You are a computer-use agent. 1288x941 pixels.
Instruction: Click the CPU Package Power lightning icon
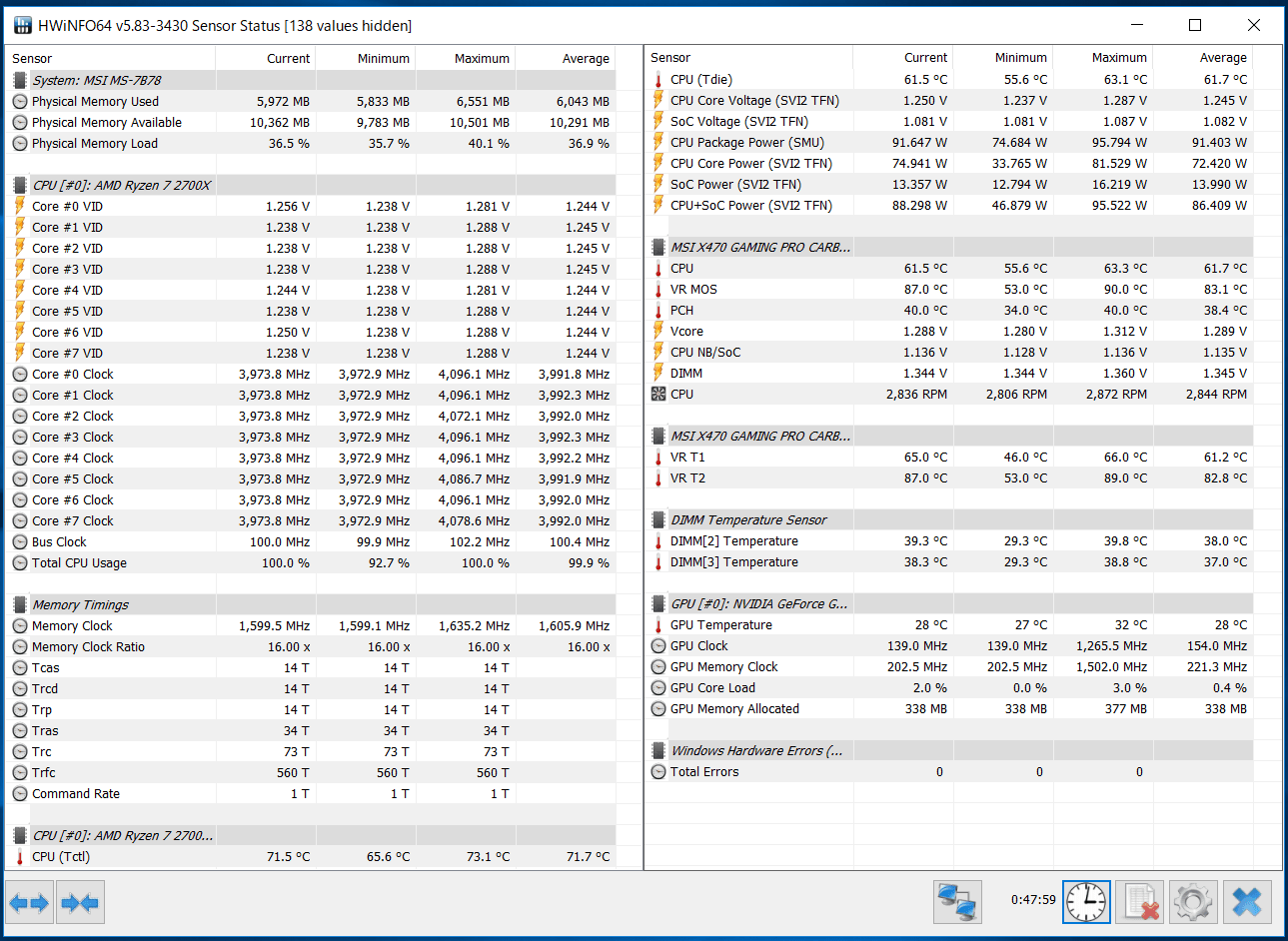(x=658, y=142)
